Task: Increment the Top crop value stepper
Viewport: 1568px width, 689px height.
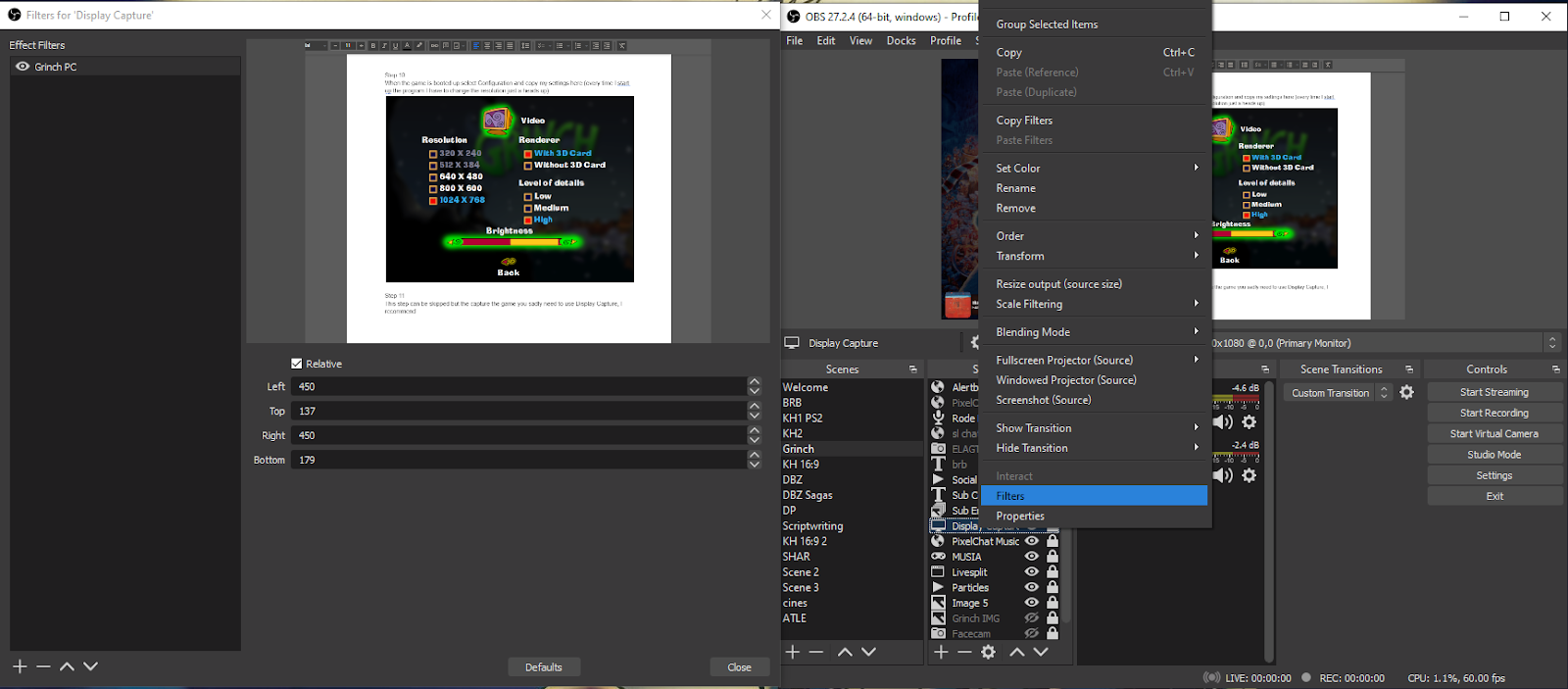Action: pos(755,406)
